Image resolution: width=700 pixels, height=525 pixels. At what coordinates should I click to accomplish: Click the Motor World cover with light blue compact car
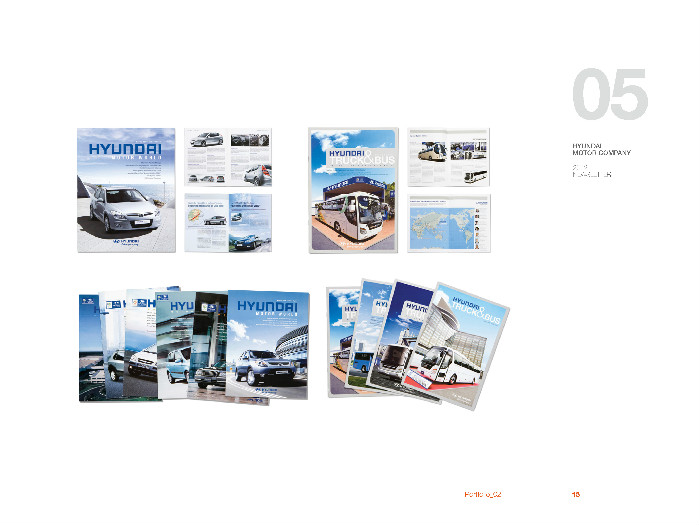[175, 345]
